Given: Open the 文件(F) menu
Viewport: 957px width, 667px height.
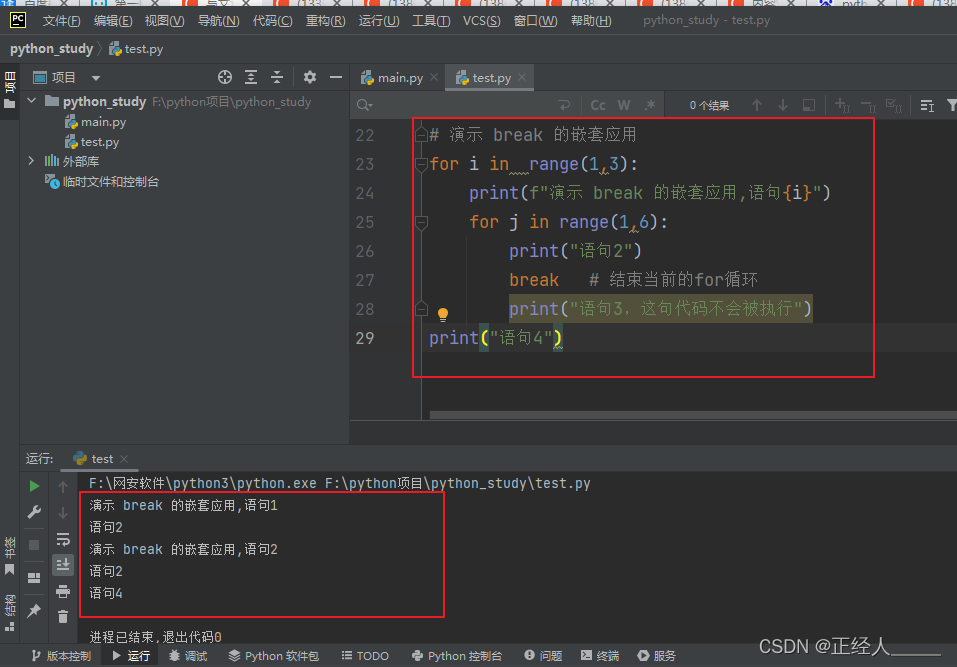Looking at the screenshot, I should [x=61, y=21].
